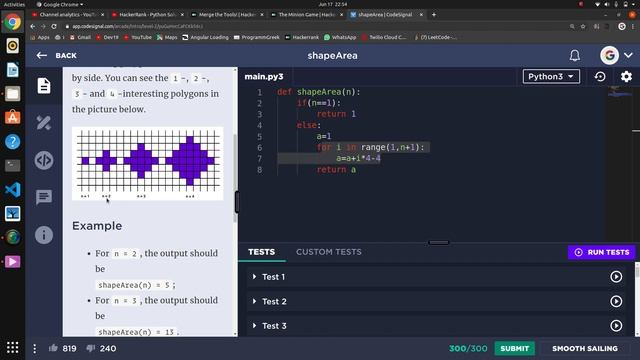This screenshot has height=360, width=640.
Task: Open Visual Studio Code in dock
Action: click(13, 190)
